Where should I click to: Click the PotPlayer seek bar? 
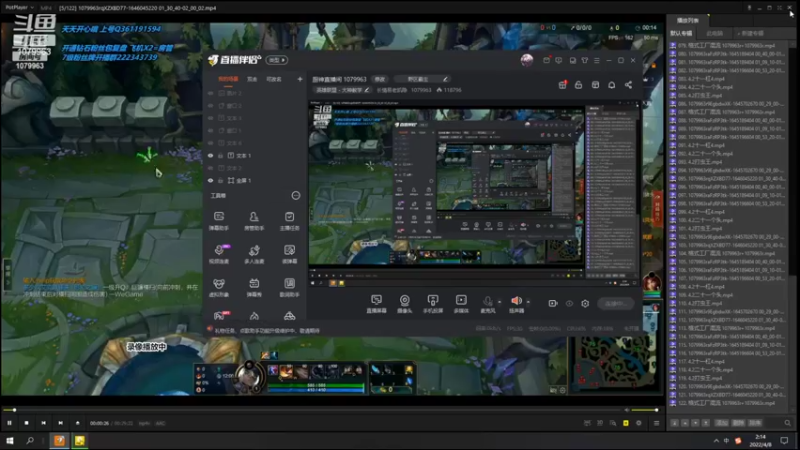pos(312,410)
